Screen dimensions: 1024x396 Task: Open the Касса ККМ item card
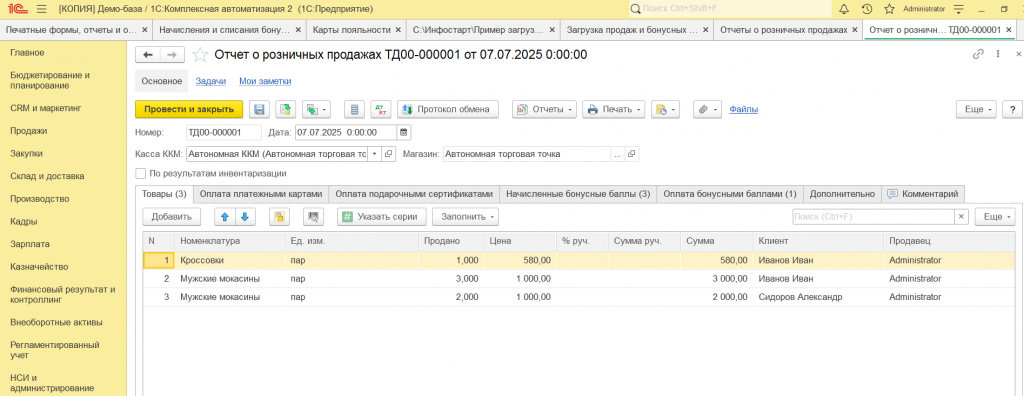388,154
